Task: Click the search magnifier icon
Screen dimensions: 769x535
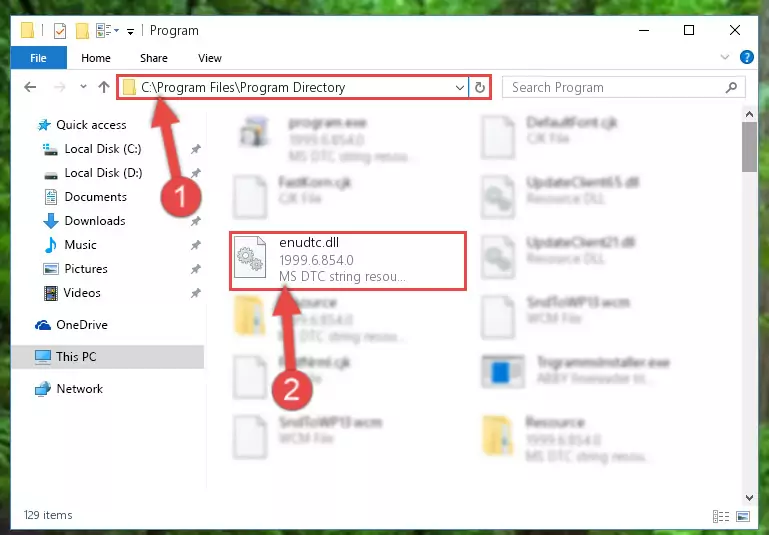Action: (x=731, y=87)
